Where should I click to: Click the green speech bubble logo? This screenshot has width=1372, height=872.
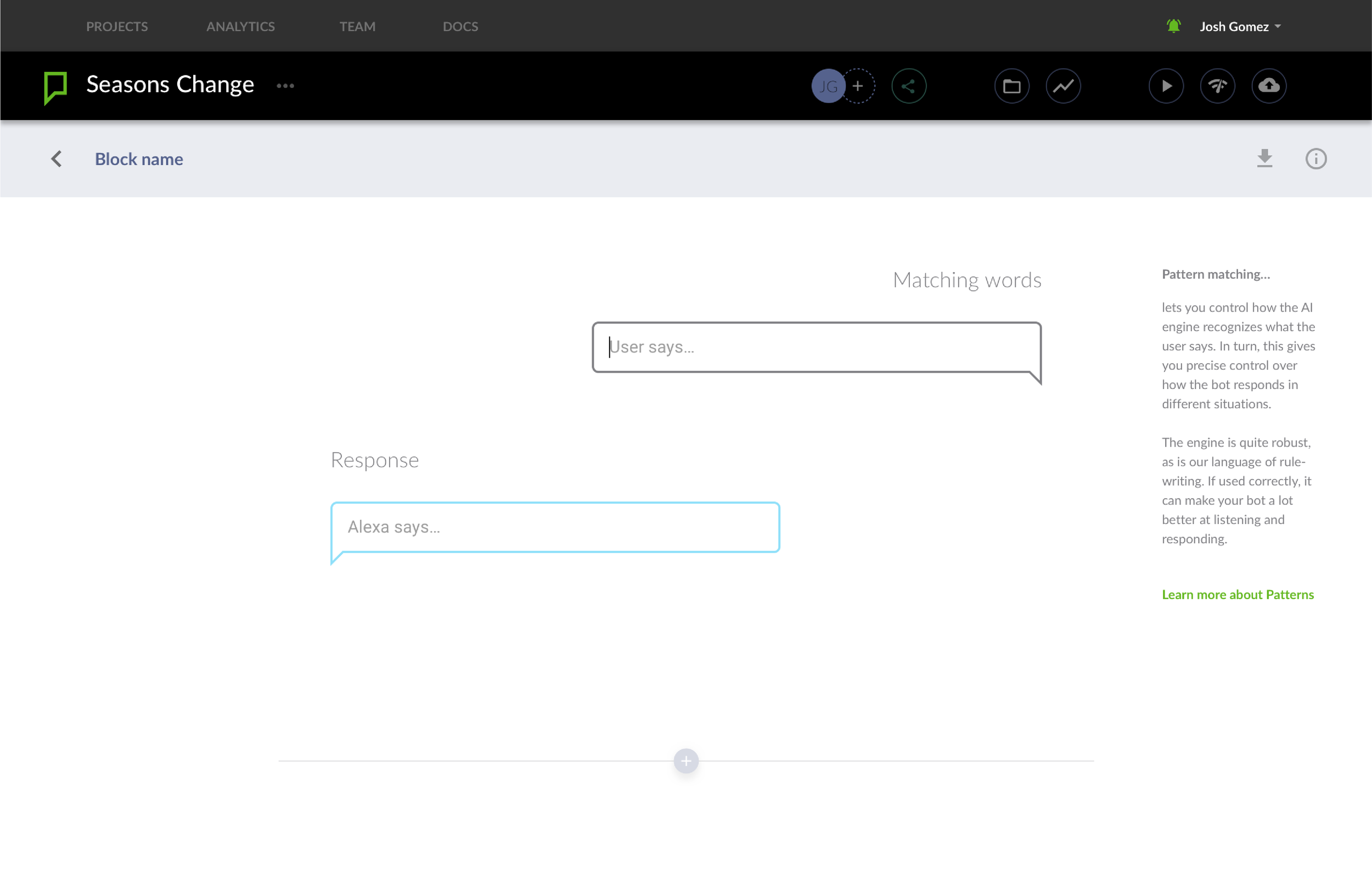click(56, 87)
